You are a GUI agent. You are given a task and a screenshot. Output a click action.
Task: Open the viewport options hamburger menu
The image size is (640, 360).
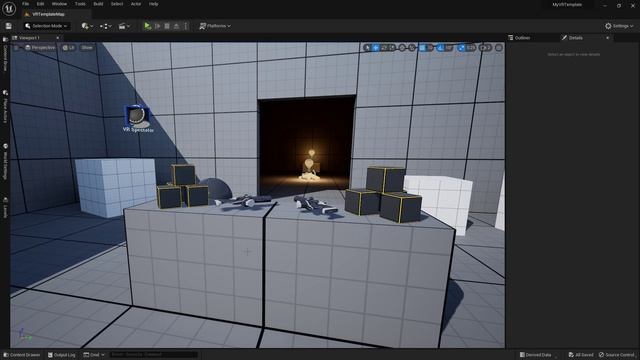[x=16, y=48]
